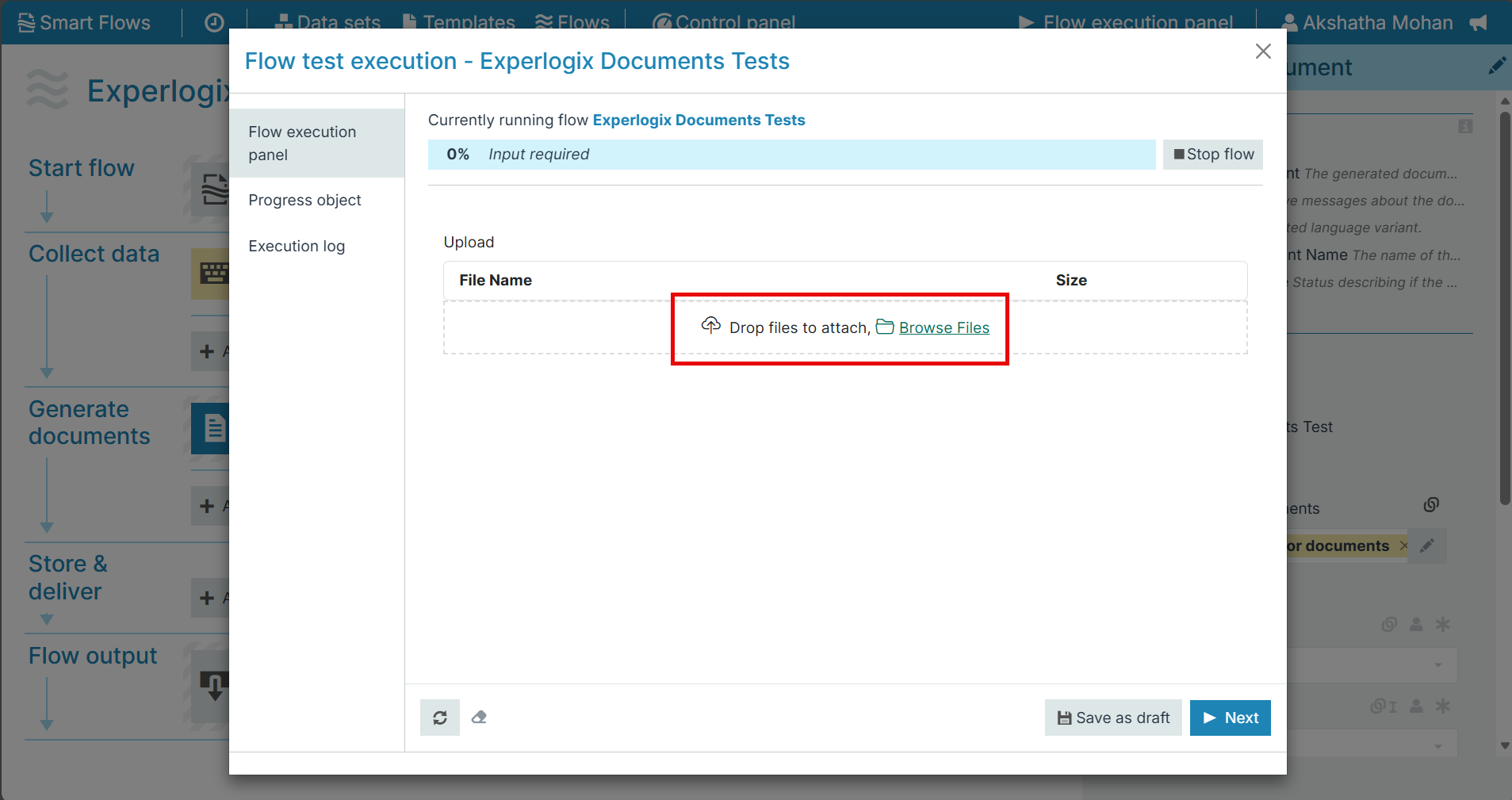
Task: Open the Control panel menu
Action: 724,22
